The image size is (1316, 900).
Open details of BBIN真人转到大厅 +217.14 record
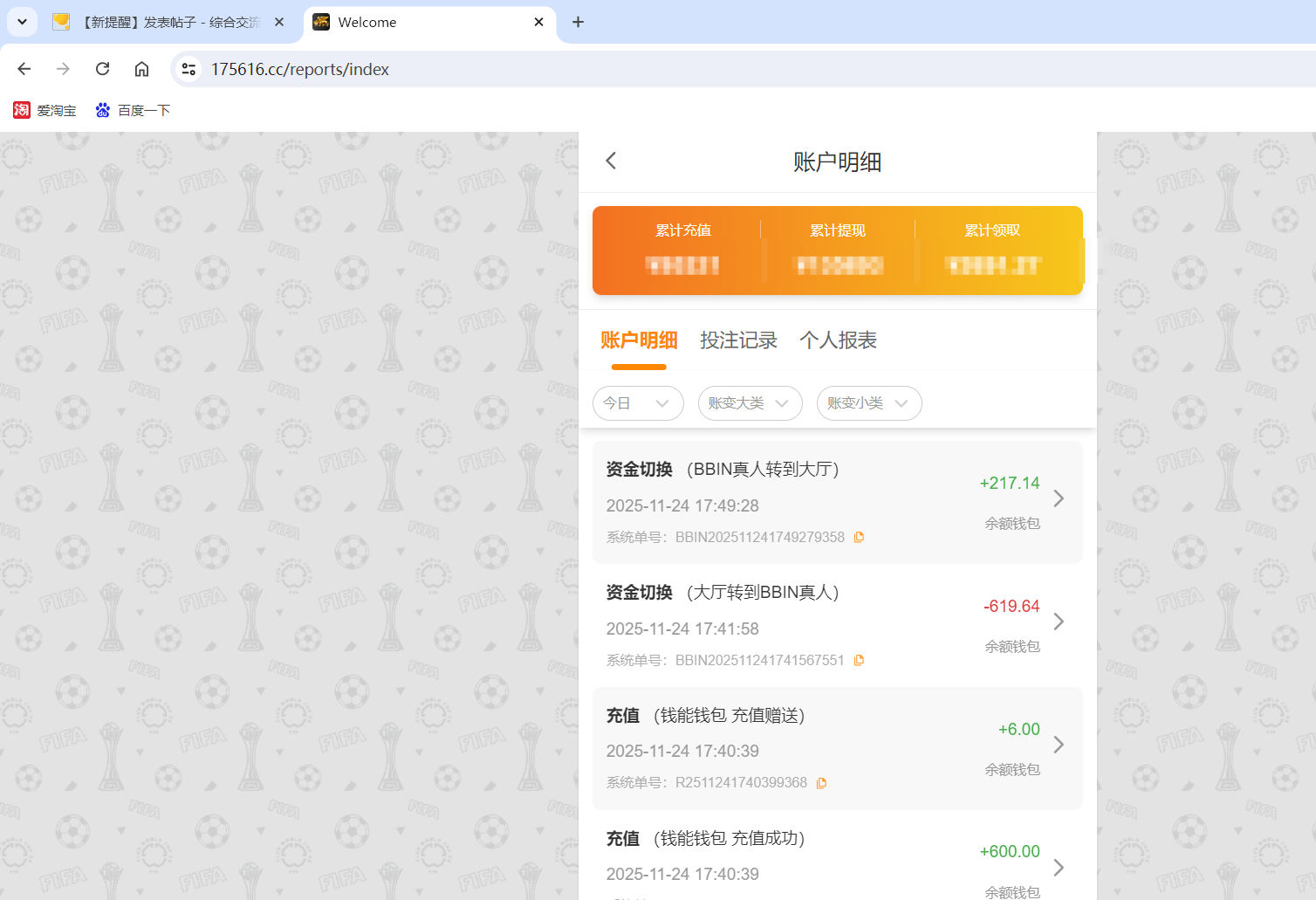click(1059, 498)
